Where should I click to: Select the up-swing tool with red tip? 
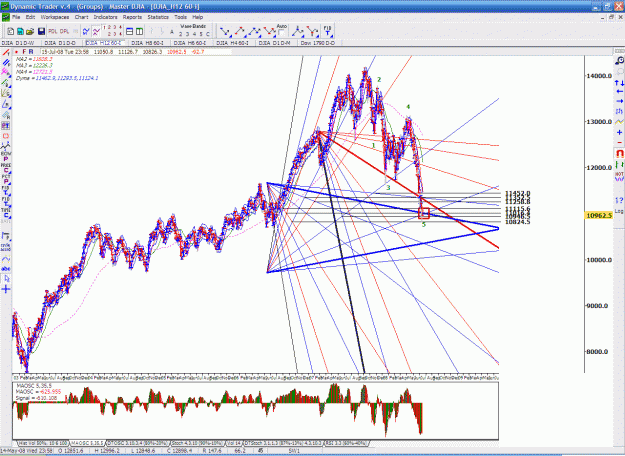point(240,31)
